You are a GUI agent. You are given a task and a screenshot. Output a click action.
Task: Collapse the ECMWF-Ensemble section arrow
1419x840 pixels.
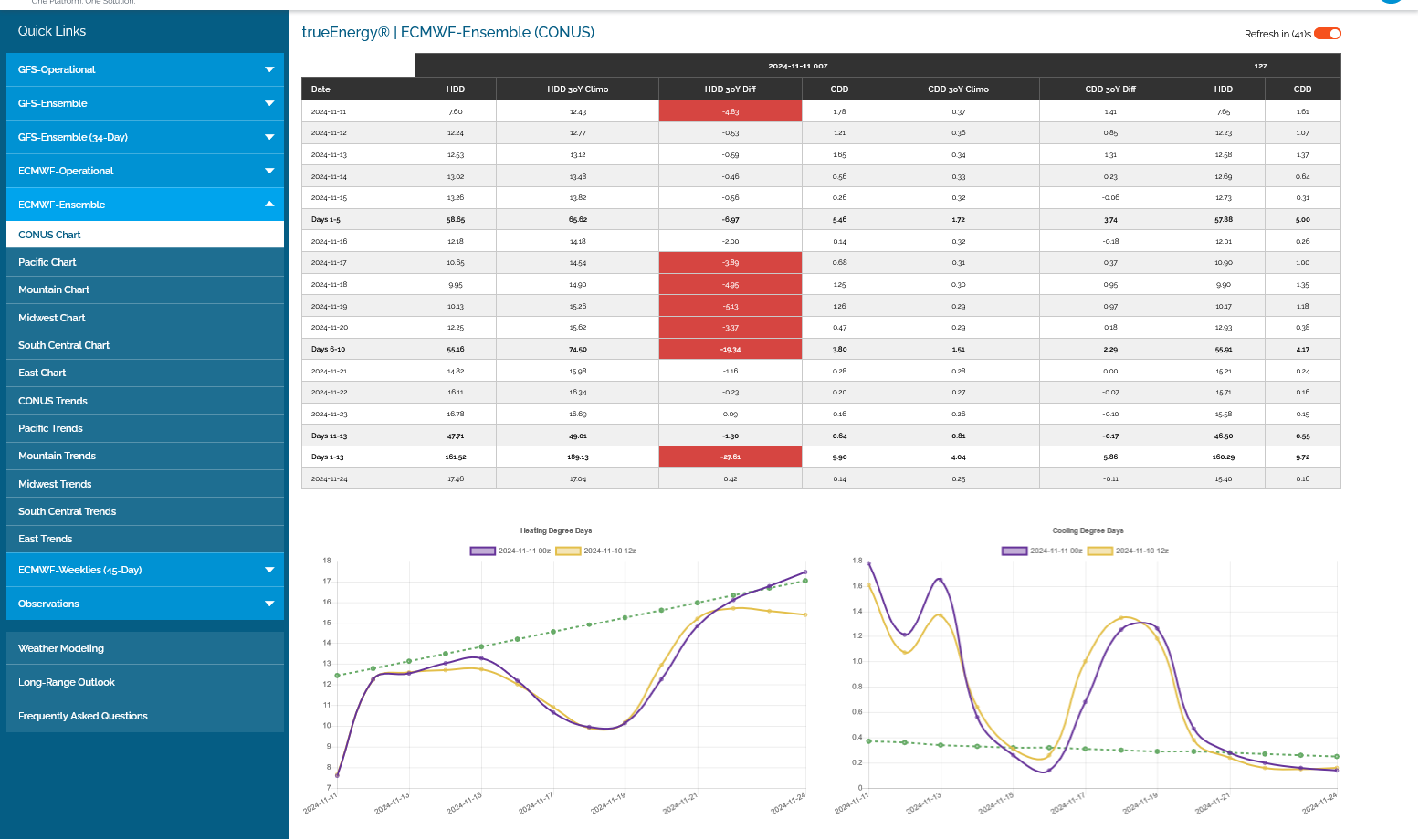[269, 205]
